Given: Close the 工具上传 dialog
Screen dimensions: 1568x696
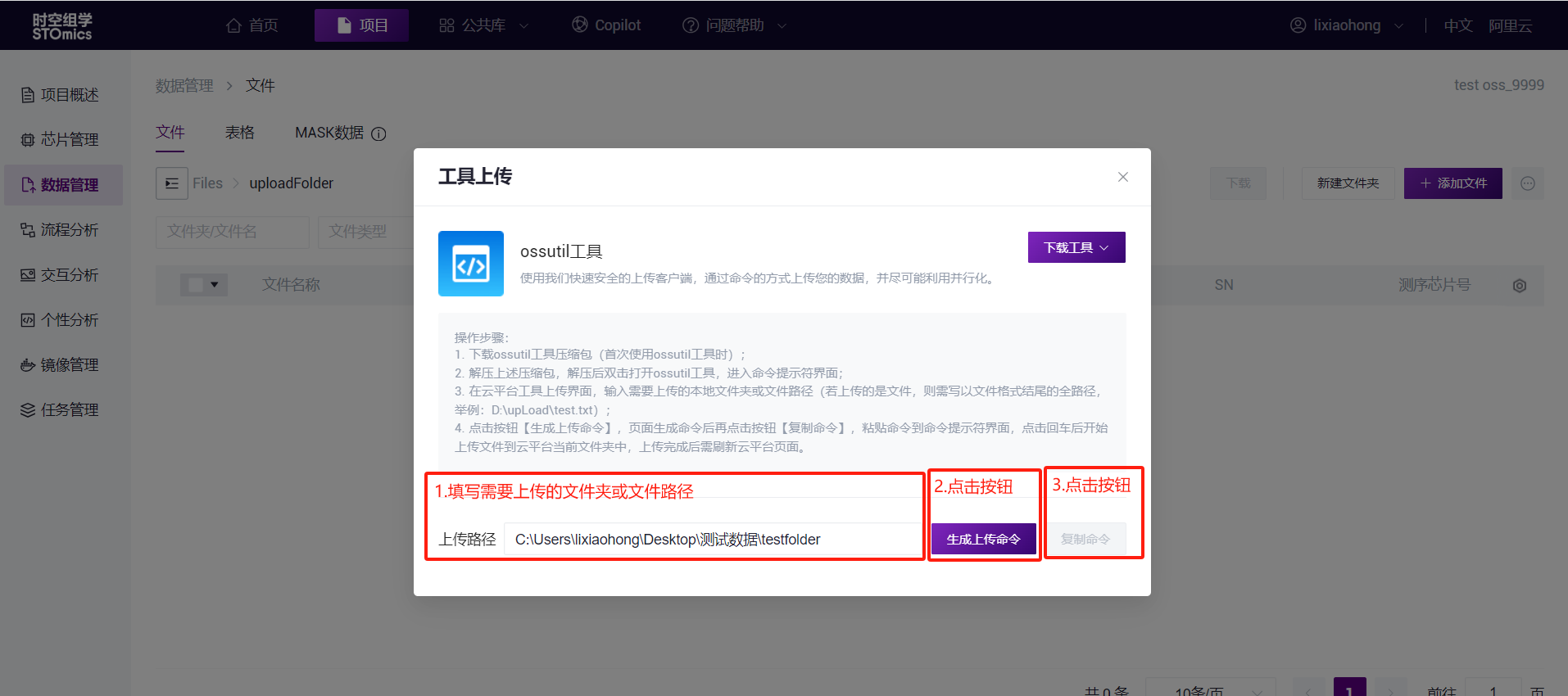Looking at the screenshot, I should click(1123, 177).
